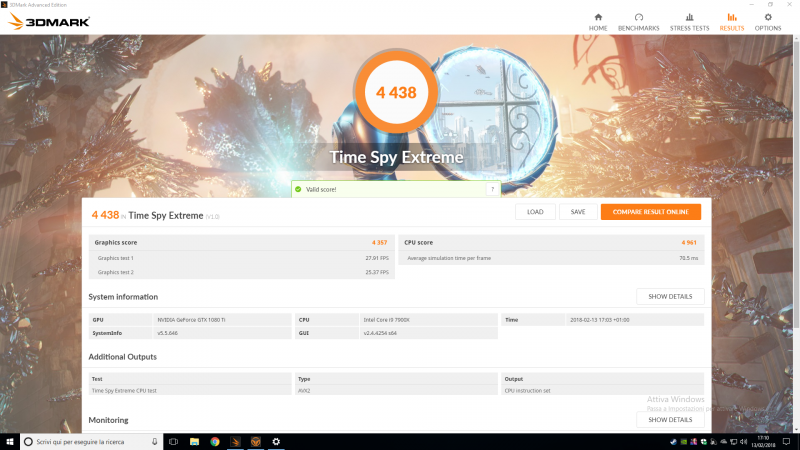Click the Cortana microphone icon

point(153,441)
